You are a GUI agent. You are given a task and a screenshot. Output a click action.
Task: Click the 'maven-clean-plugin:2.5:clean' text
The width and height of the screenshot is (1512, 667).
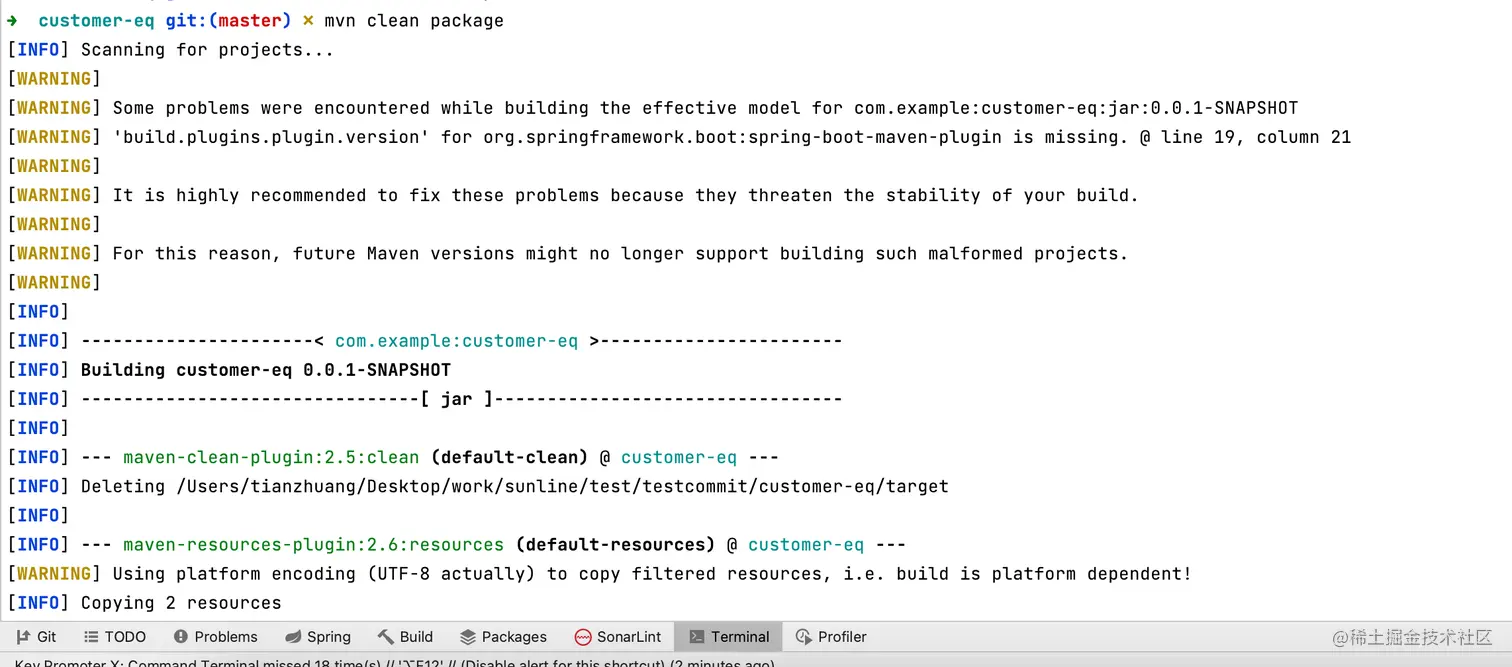[x=271, y=457]
